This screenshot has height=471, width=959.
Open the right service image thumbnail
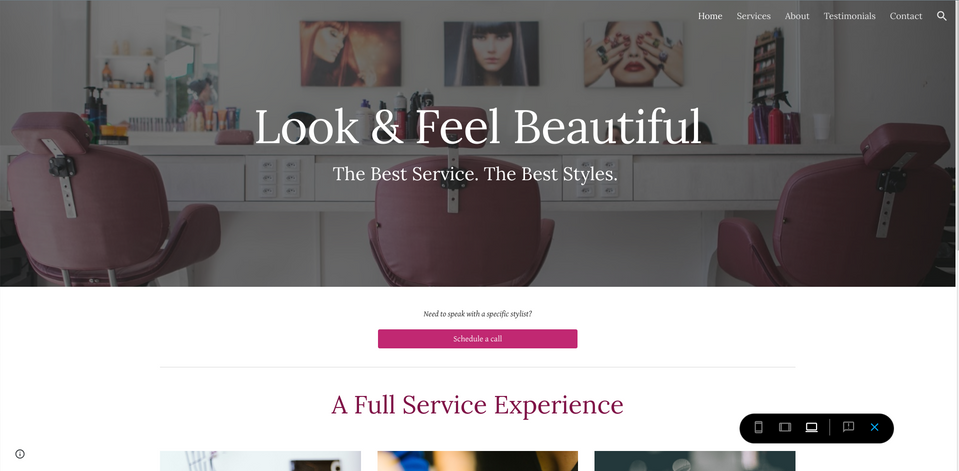pyautogui.click(x=695, y=461)
